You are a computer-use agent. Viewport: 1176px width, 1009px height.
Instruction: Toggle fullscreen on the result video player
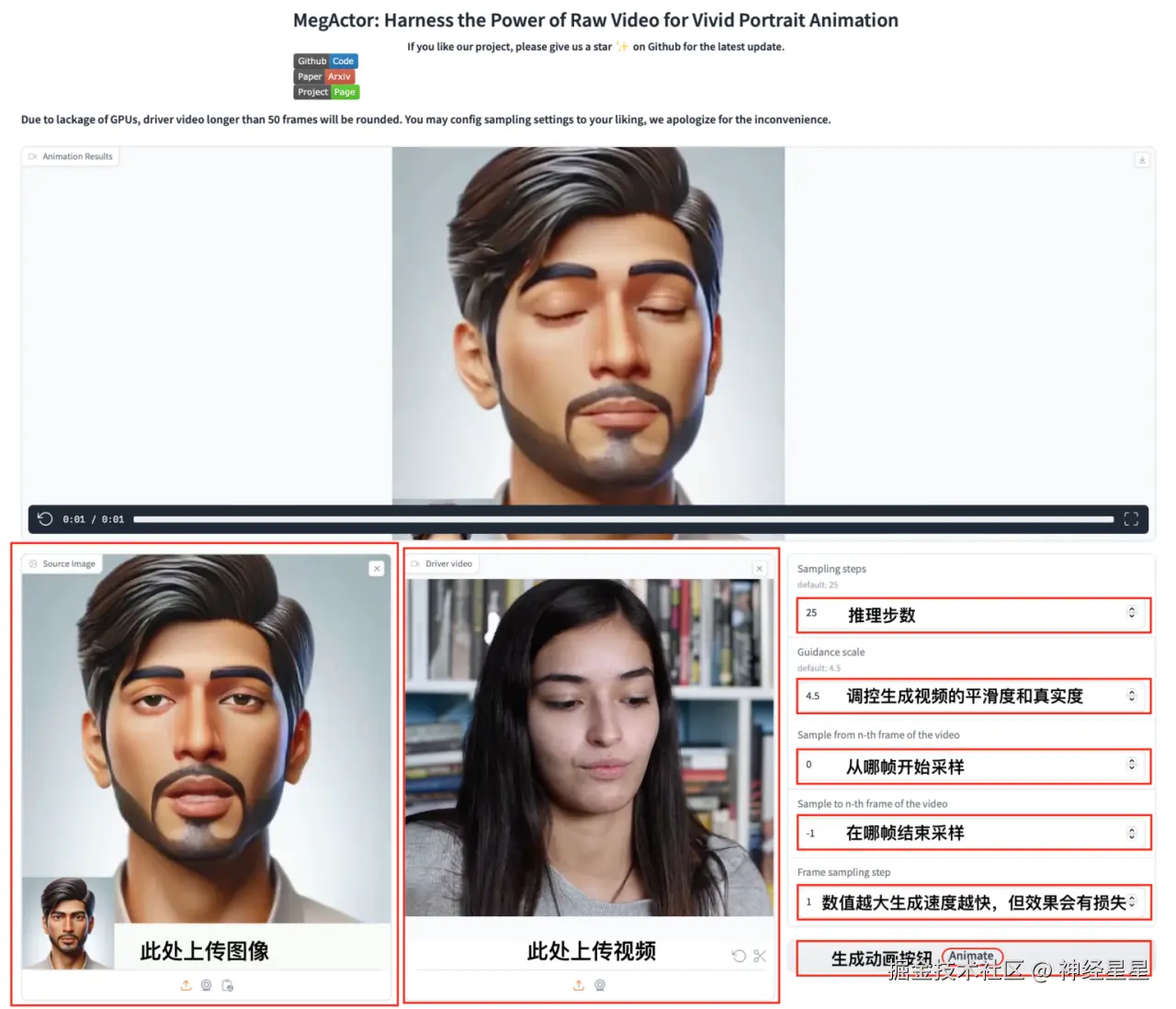click(1131, 518)
